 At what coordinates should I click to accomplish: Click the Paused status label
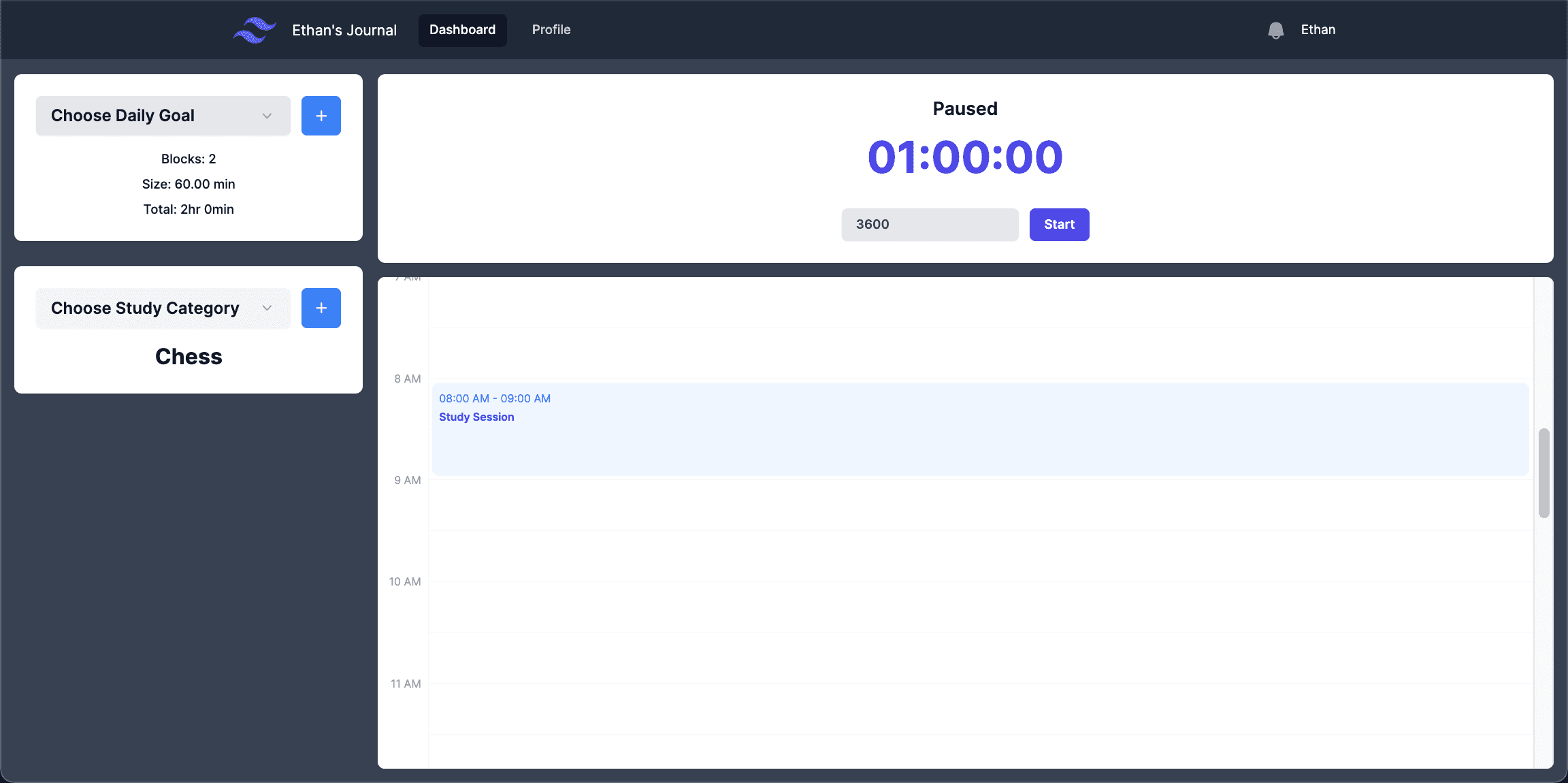coord(964,108)
